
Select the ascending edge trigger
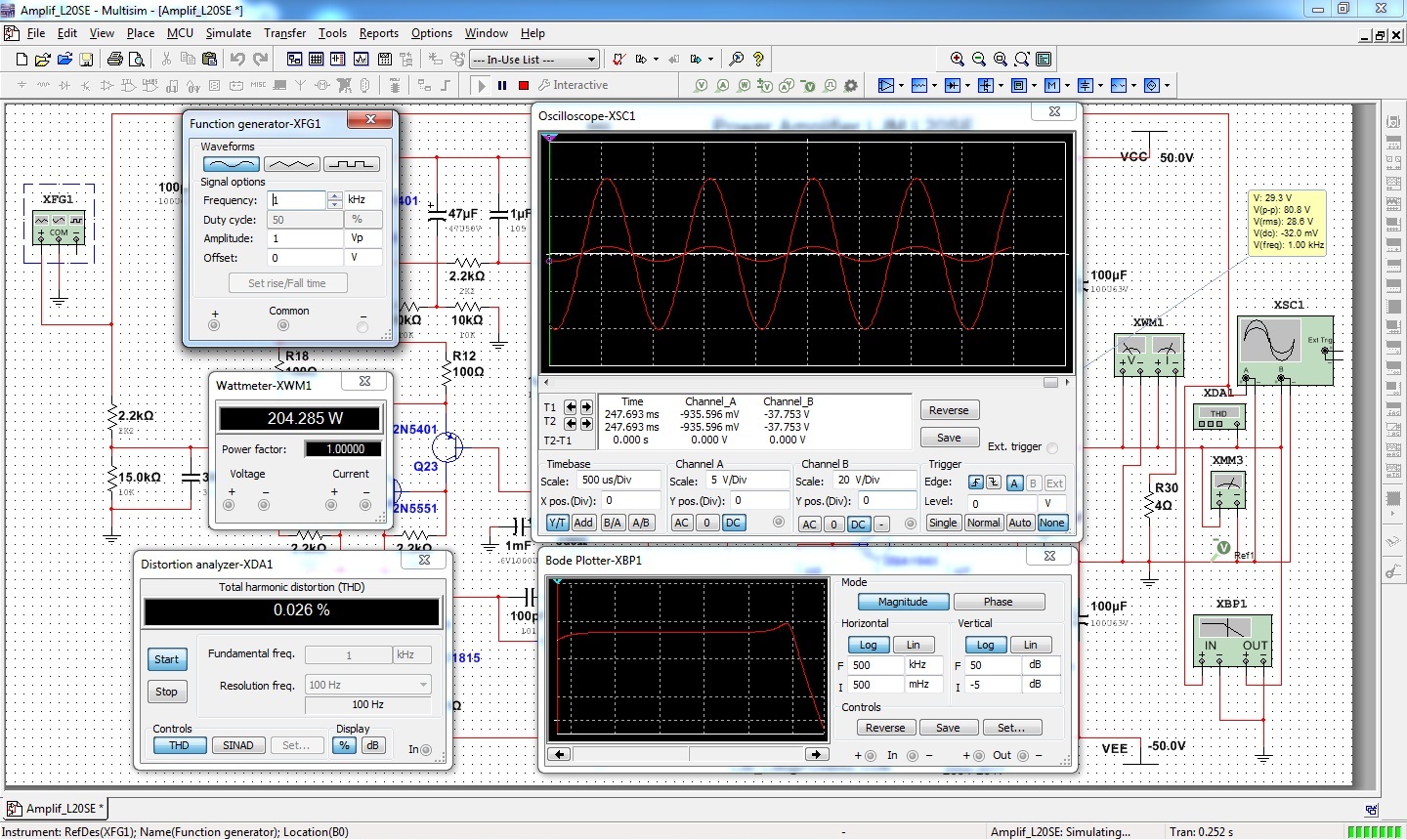pos(975,483)
